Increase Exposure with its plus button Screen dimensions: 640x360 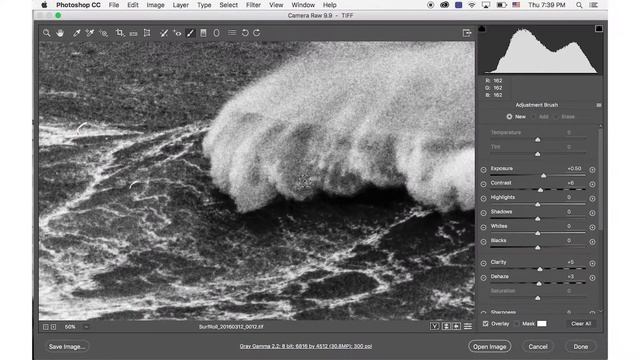pos(592,169)
